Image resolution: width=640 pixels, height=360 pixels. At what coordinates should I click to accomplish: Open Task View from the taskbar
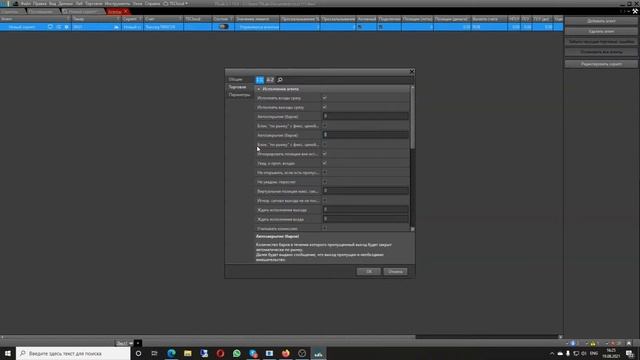(154, 353)
